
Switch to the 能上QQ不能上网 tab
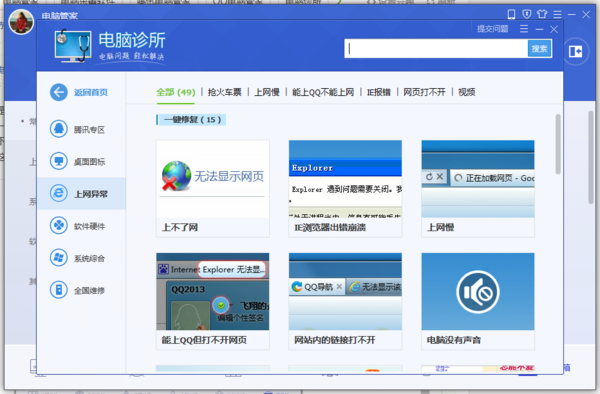click(x=323, y=92)
